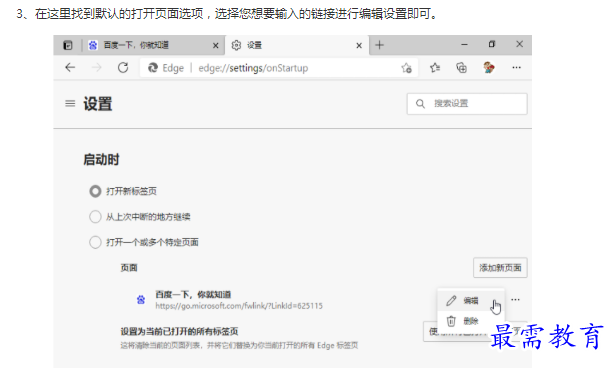Open the profile avatar icon
The image size is (612, 368).
coord(489,68)
